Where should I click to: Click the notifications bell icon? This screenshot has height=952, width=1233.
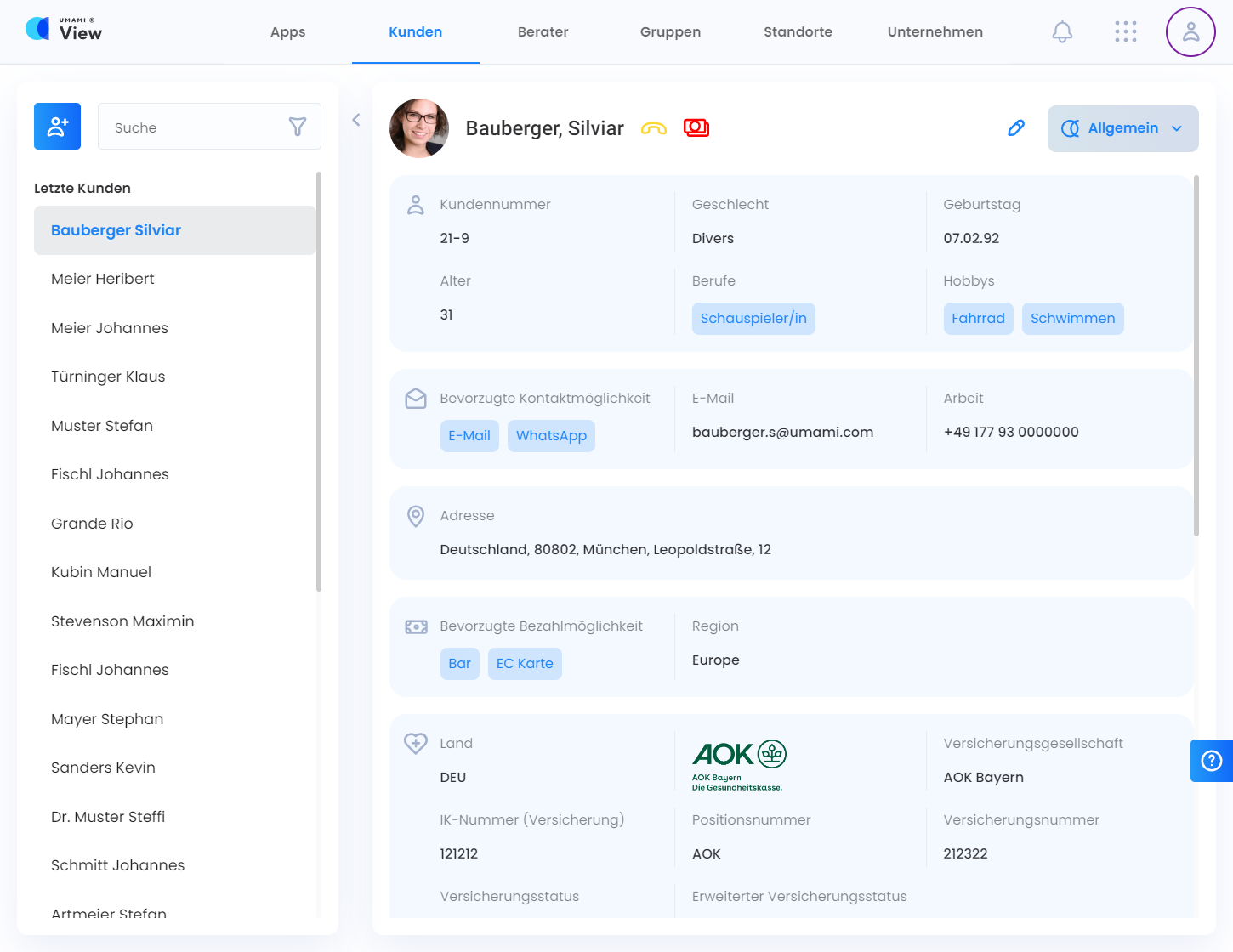click(x=1062, y=32)
